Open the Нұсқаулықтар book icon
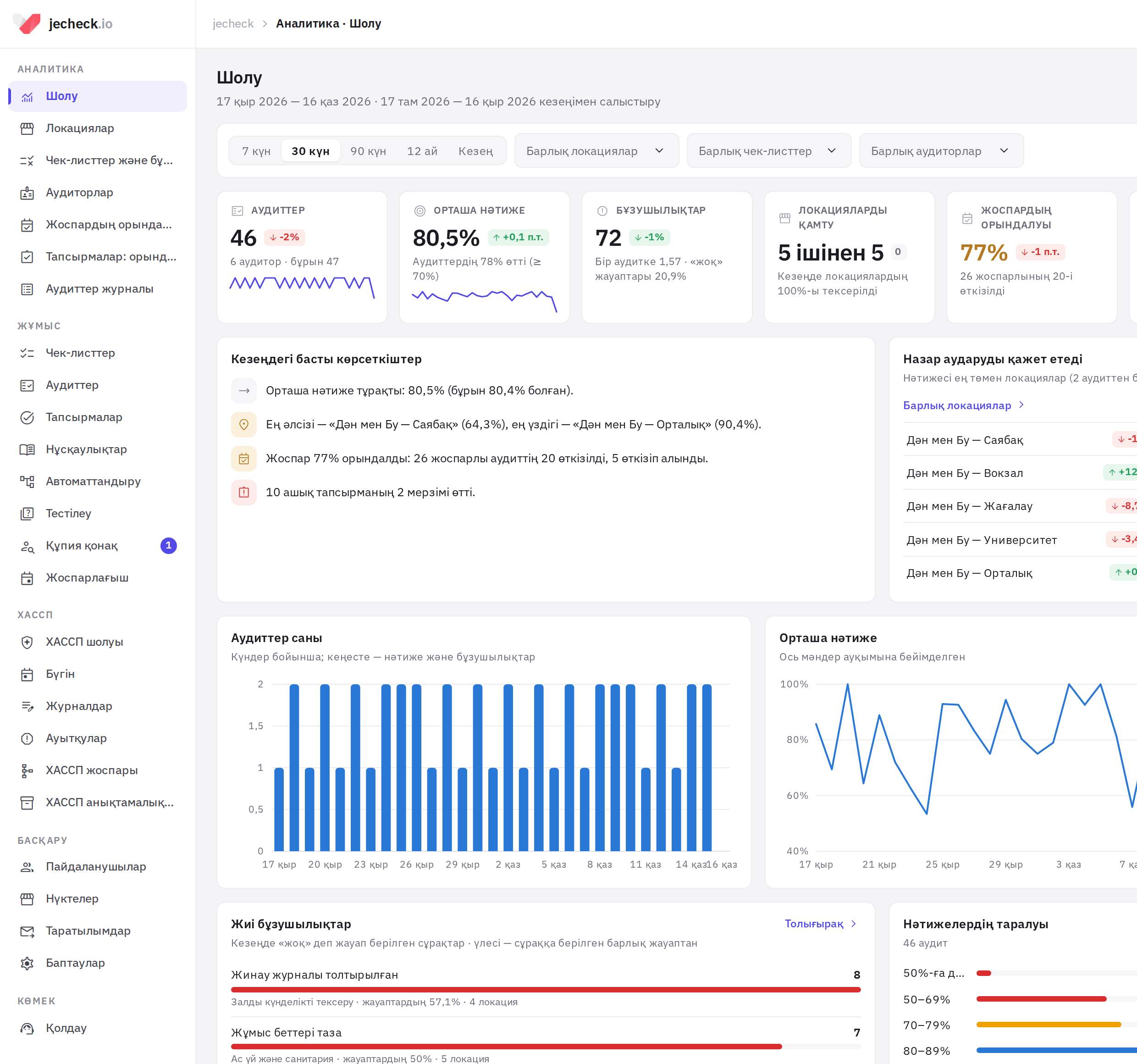This screenshot has height=1064, width=1137. click(x=27, y=449)
